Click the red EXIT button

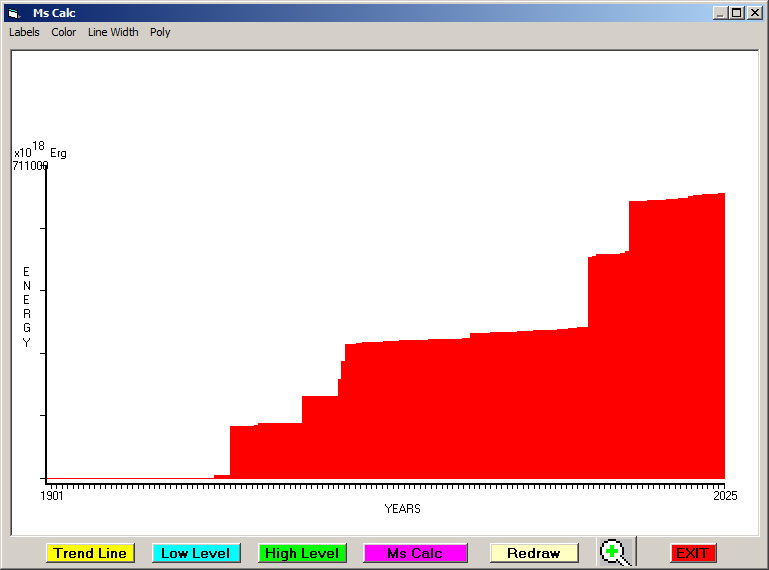tap(692, 553)
